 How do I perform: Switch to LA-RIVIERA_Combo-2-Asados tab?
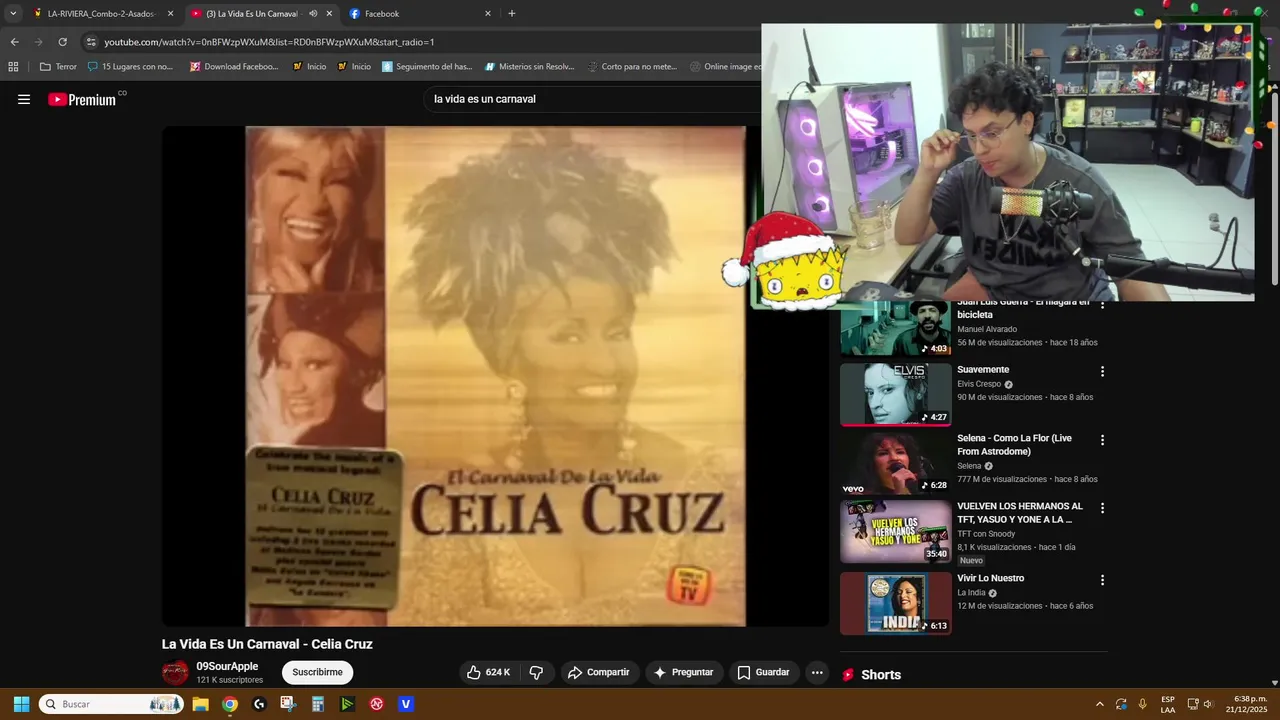click(101, 14)
